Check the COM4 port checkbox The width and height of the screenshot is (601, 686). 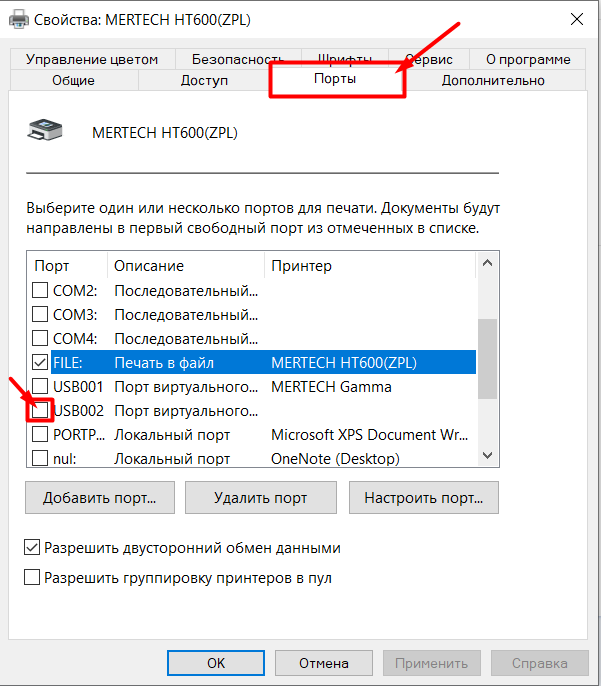[x=40, y=338]
